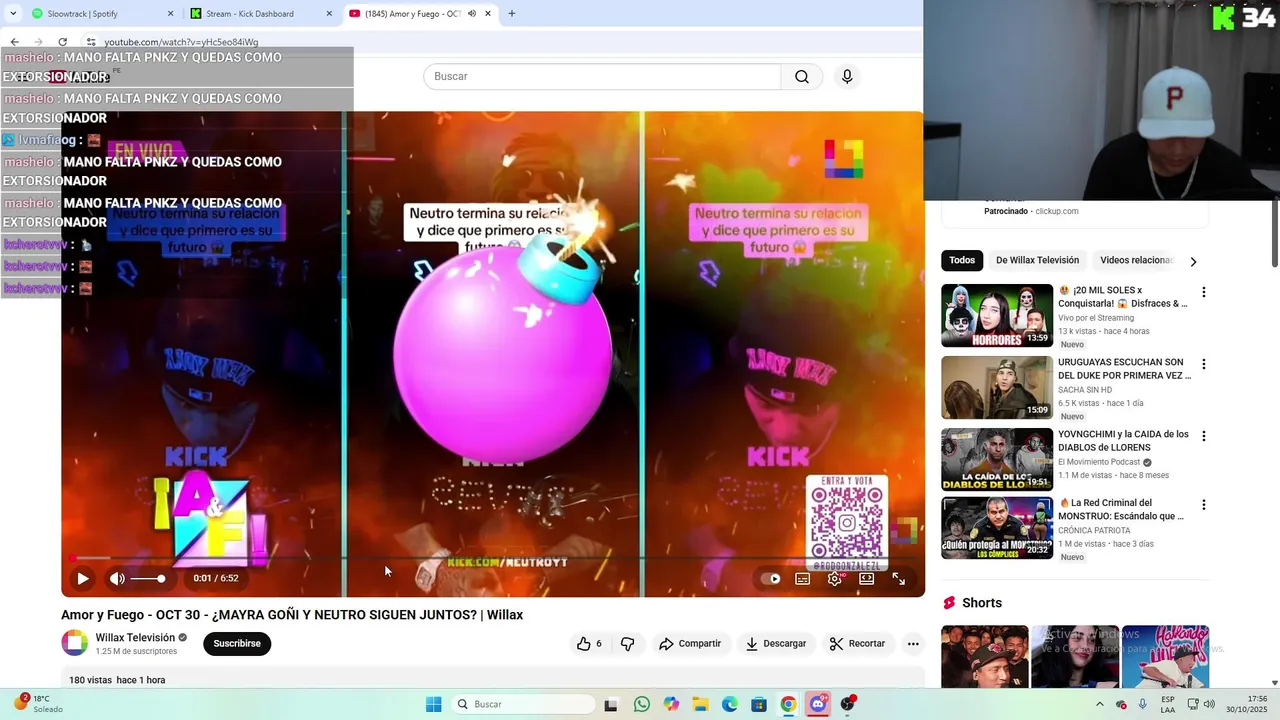Screen dimensions: 1280x720
Task: Click the YouTube search field
Action: [x=602, y=76]
